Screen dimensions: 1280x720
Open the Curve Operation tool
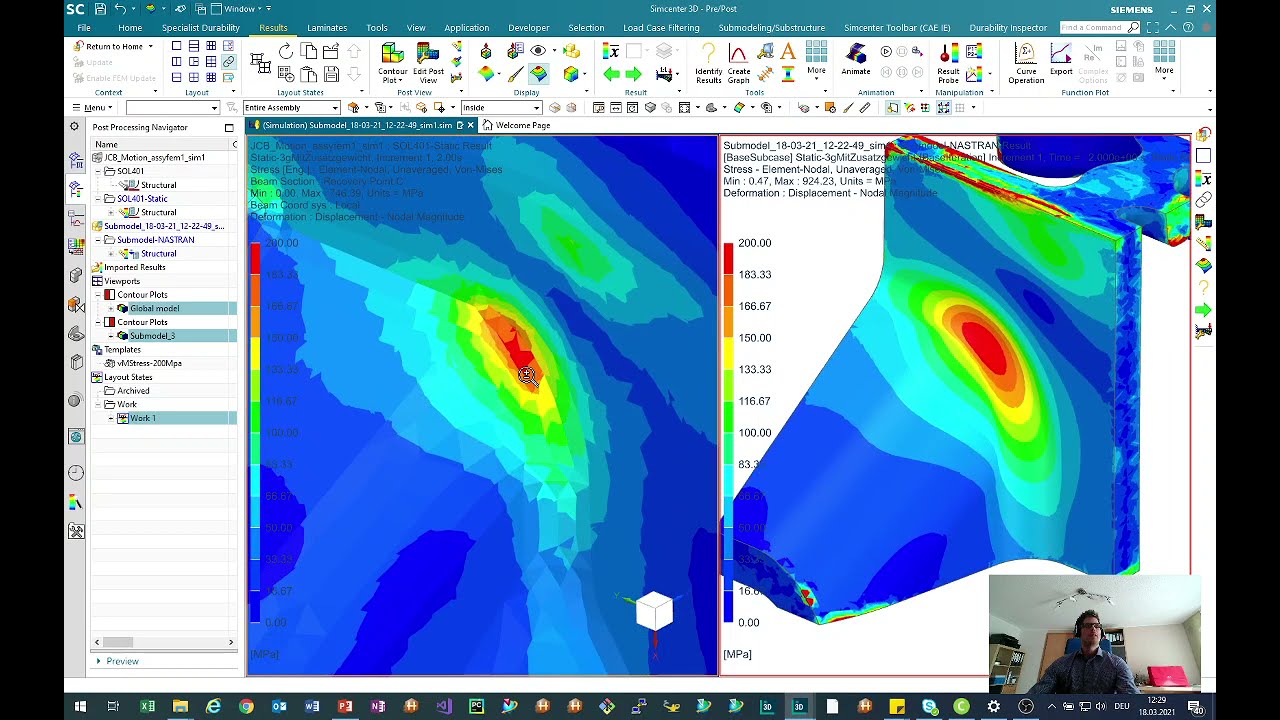click(x=1026, y=60)
